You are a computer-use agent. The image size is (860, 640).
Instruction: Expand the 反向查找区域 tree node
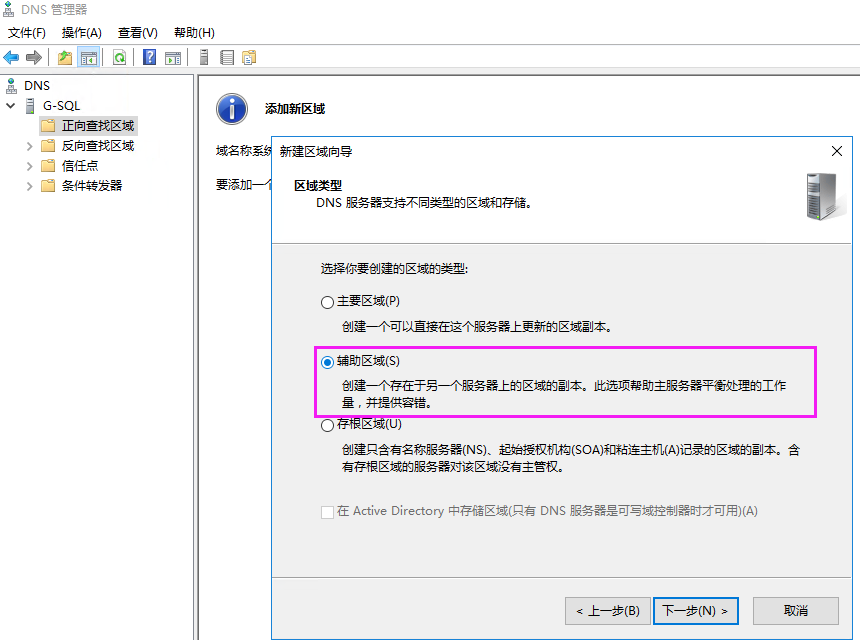point(30,146)
